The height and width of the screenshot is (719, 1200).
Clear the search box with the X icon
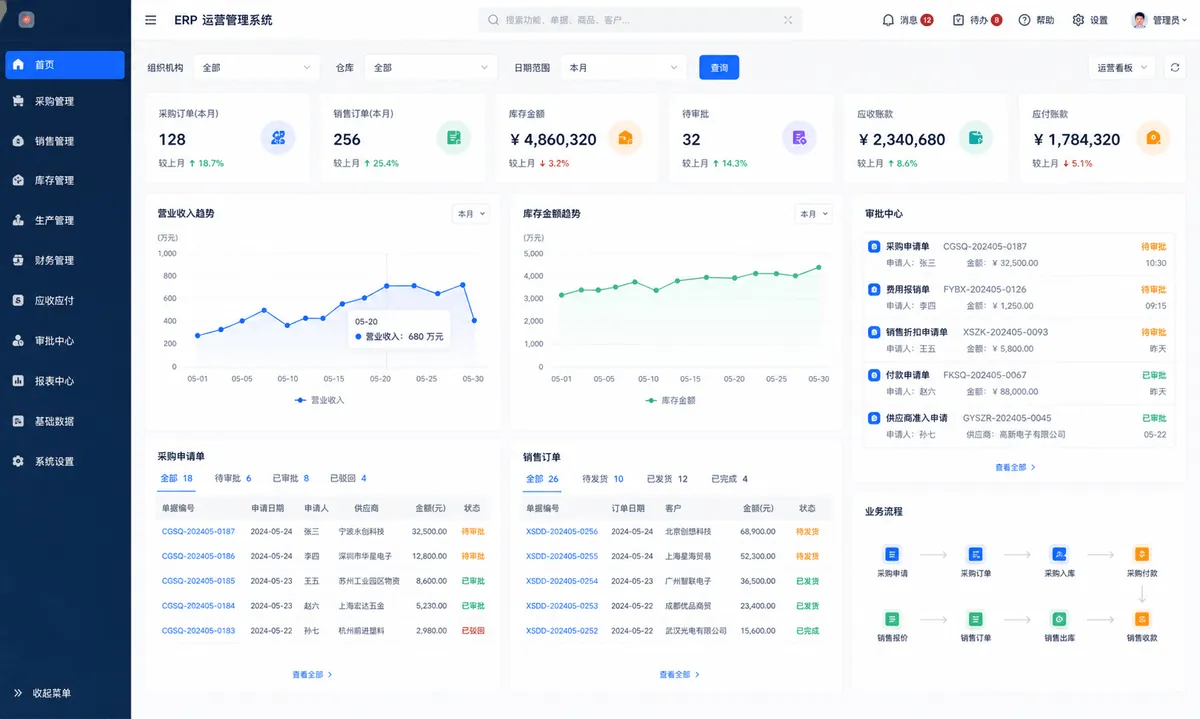788,20
